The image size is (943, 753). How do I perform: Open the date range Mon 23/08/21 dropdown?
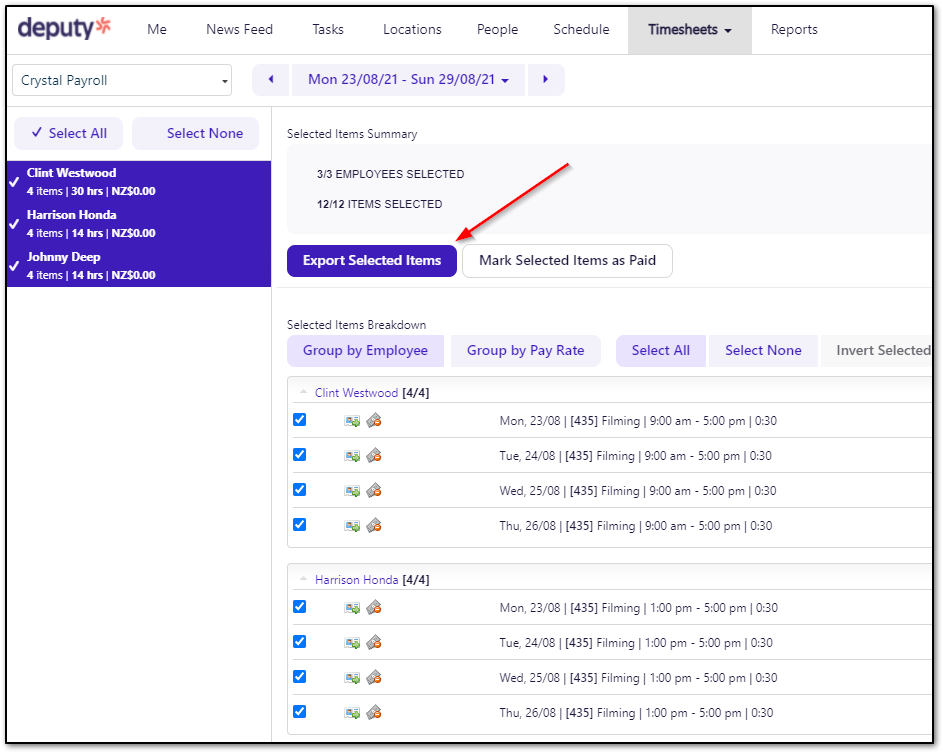408,79
